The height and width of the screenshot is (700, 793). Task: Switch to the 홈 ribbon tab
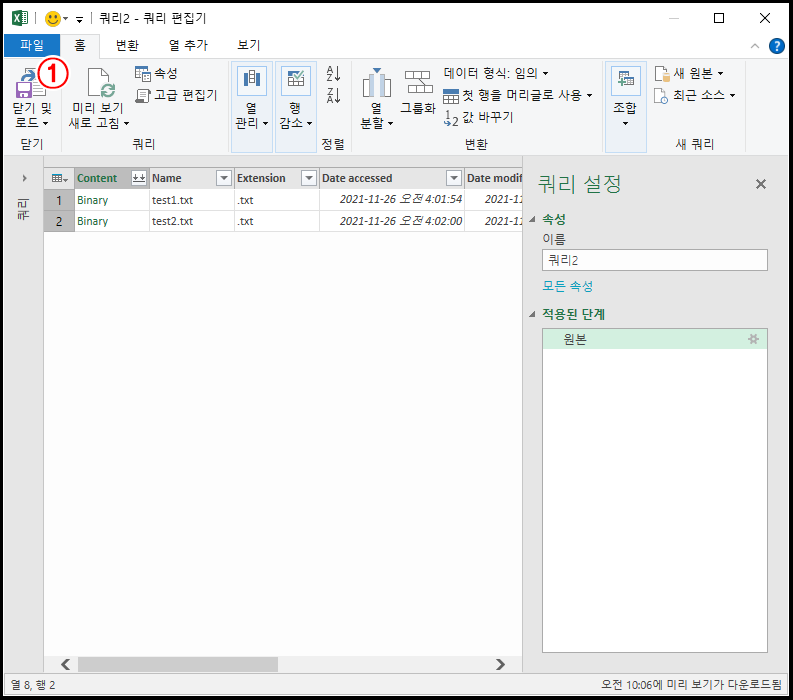tap(80, 46)
